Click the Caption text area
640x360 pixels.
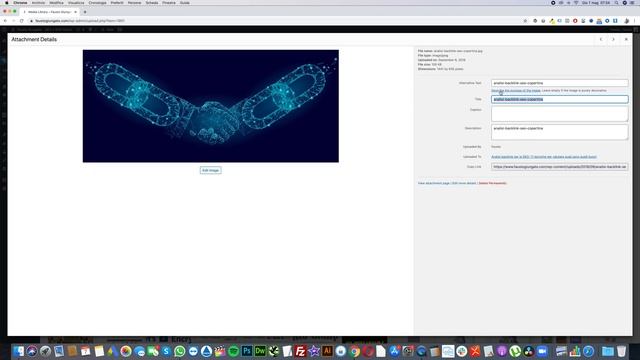(560, 114)
